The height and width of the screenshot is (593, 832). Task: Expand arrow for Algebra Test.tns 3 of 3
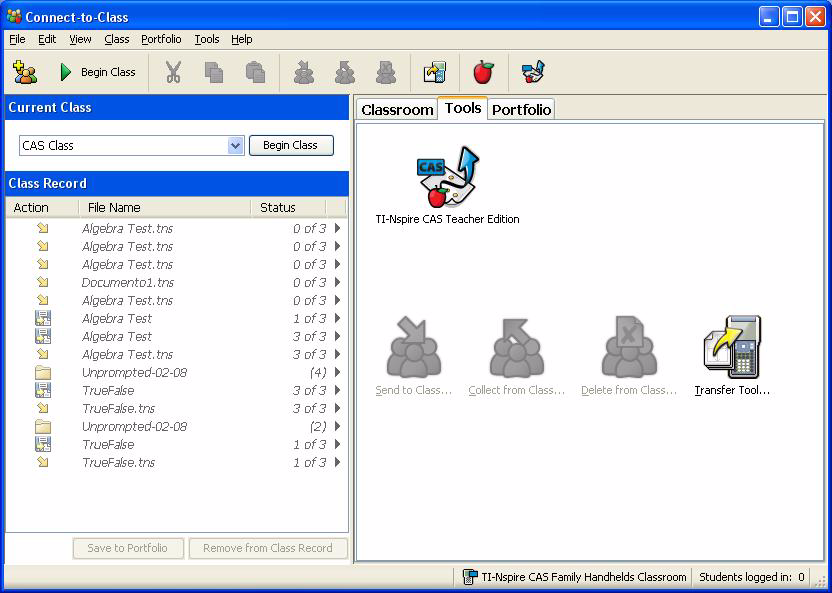click(337, 354)
